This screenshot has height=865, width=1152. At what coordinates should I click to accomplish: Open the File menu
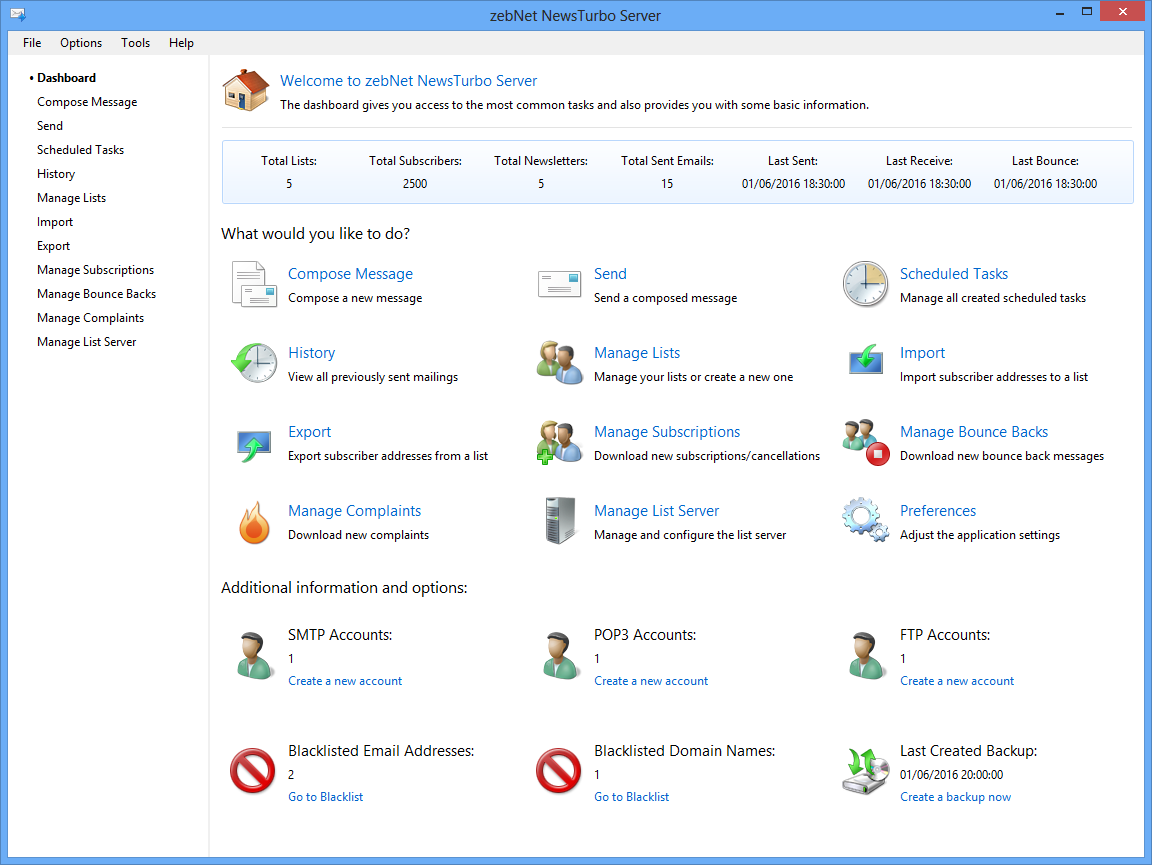32,43
